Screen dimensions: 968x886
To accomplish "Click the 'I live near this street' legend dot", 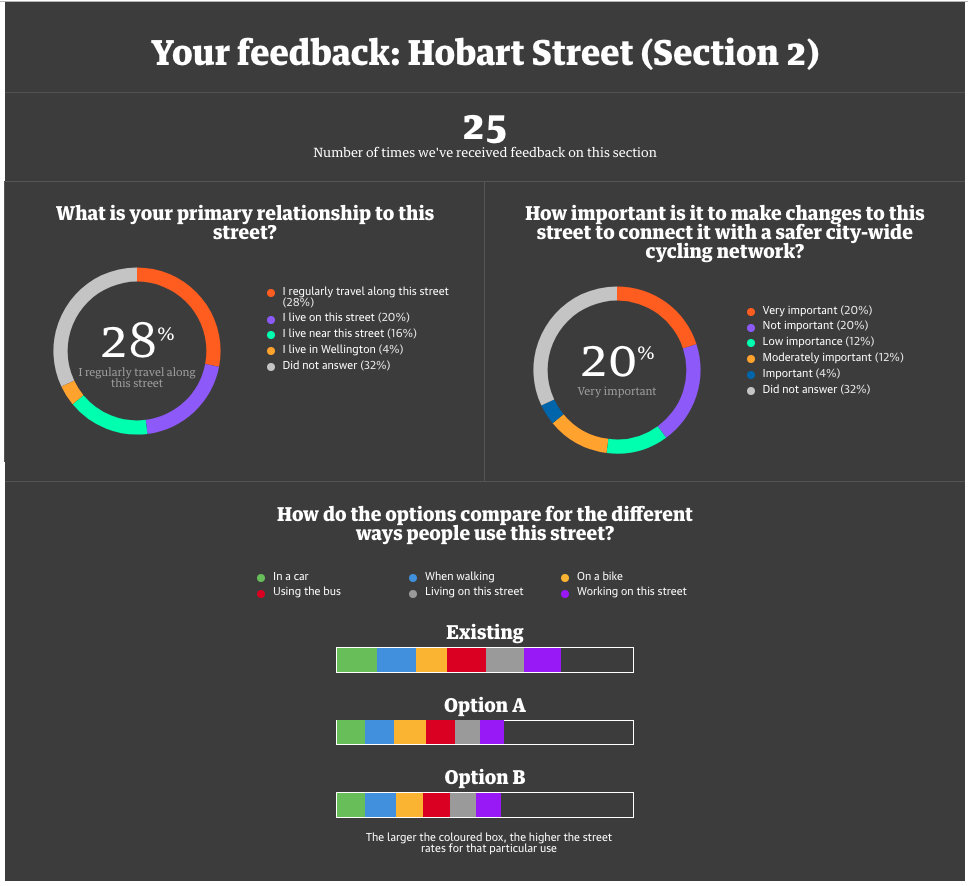I will [271, 334].
